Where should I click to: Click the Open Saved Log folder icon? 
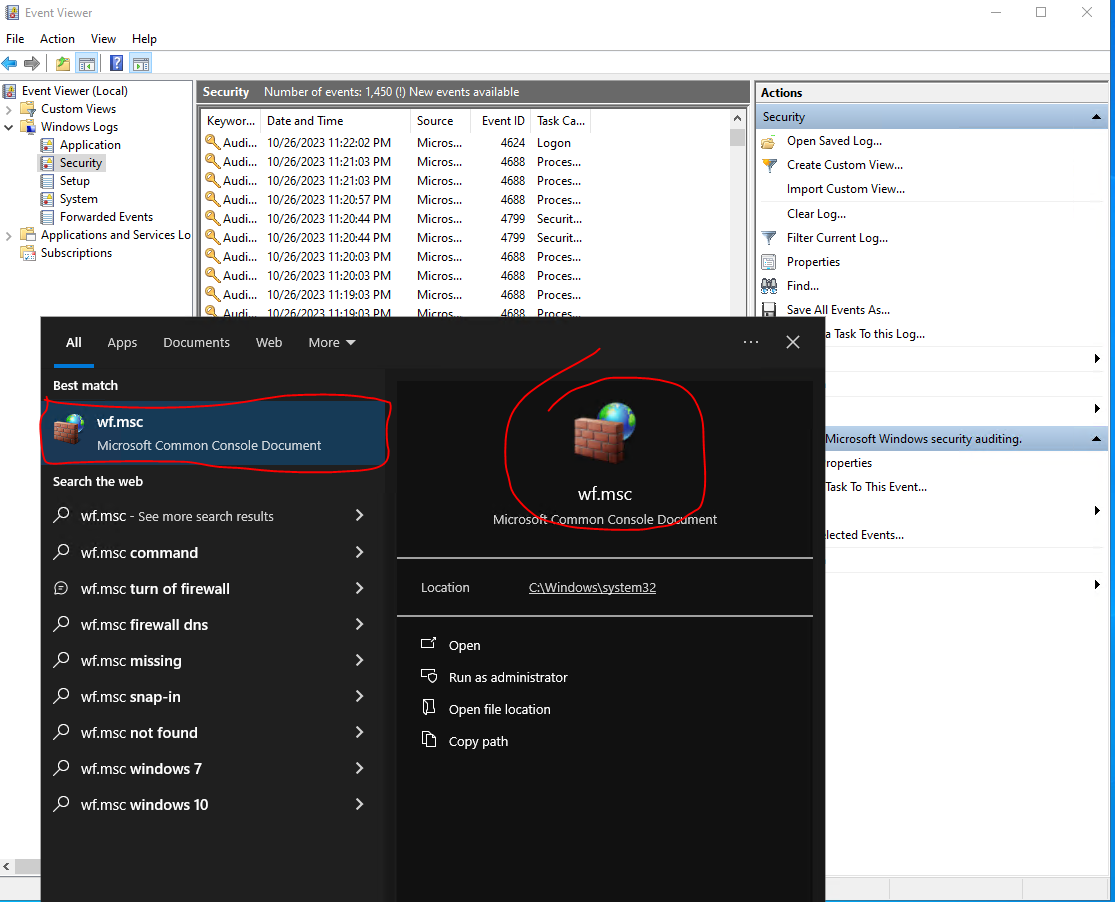tap(769, 142)
